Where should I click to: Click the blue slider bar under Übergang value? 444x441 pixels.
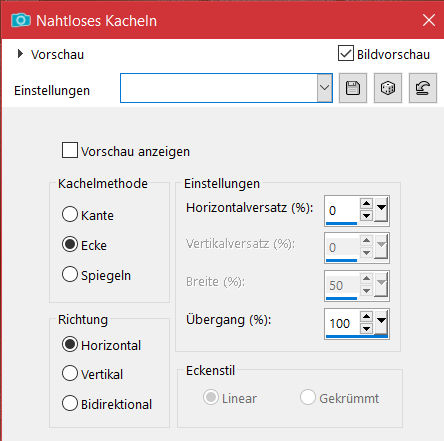357,337
